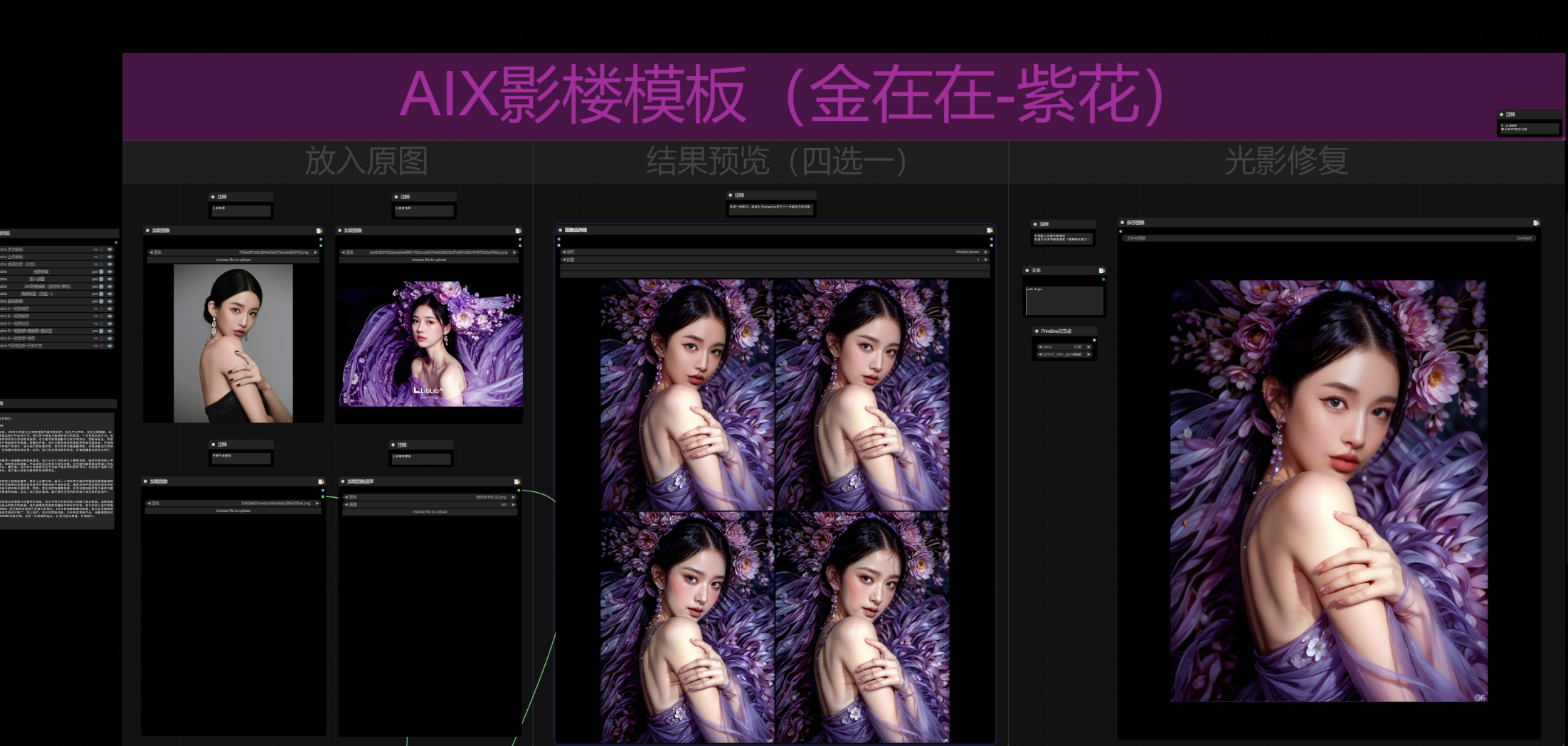Jump to the 上传蒙版 group via its arrow icon

[110, 257]
